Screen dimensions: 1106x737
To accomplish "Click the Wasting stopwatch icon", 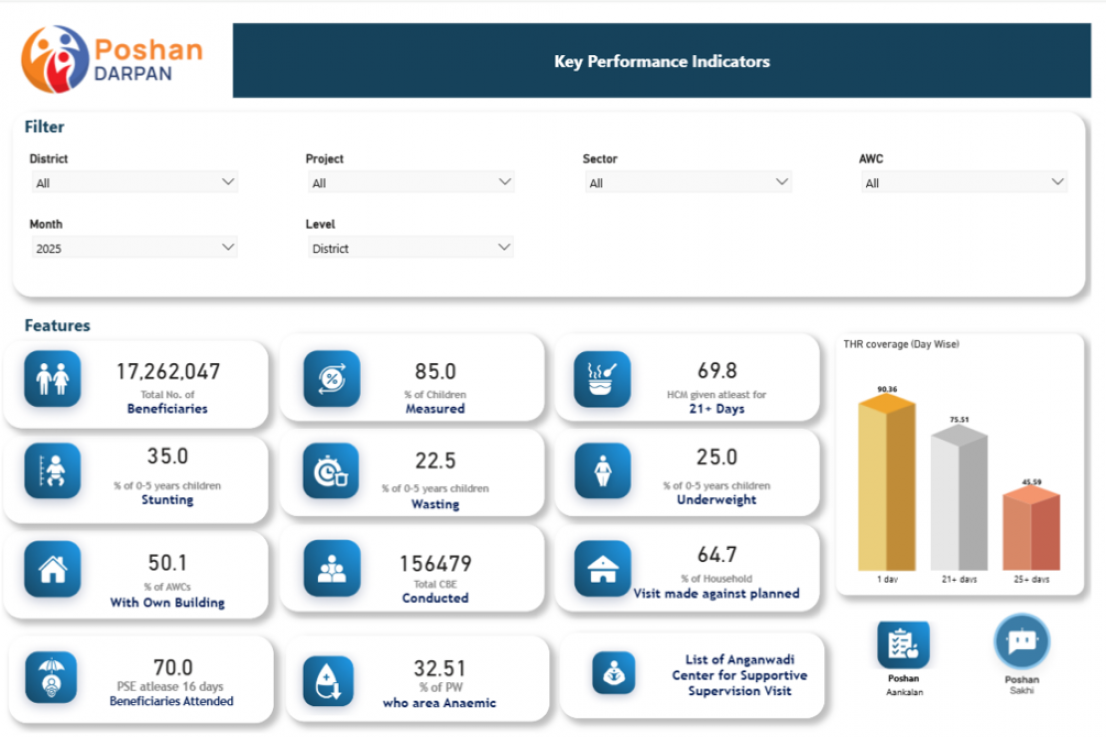I will pos(331,471).
